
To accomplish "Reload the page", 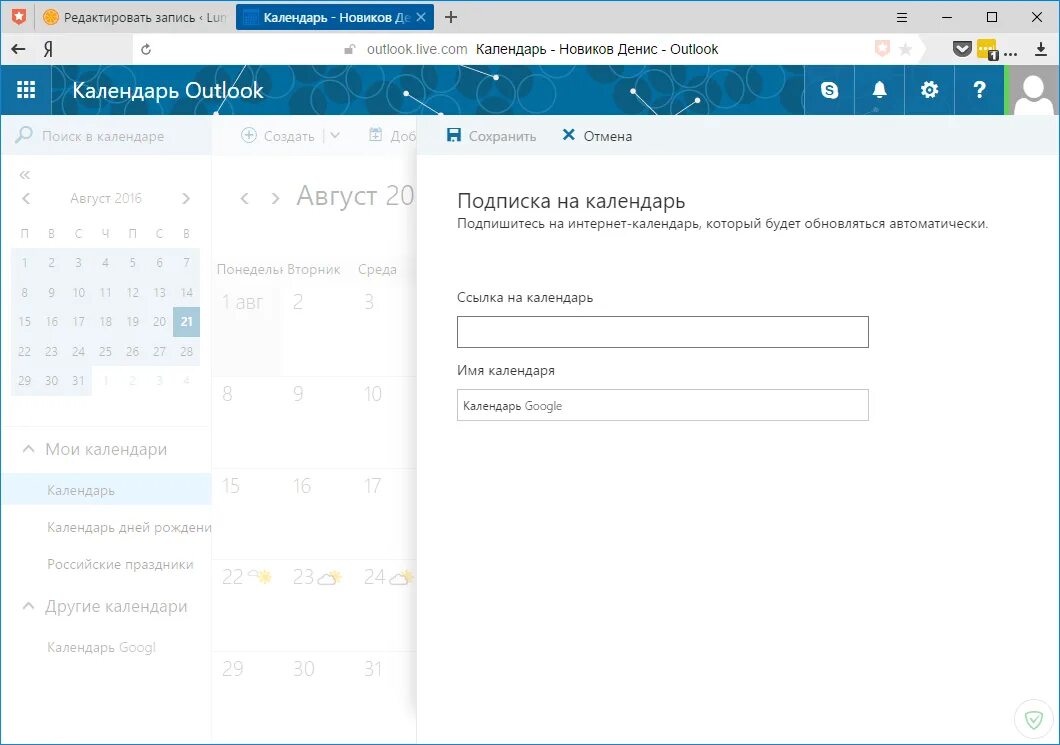I will [145, 49].
